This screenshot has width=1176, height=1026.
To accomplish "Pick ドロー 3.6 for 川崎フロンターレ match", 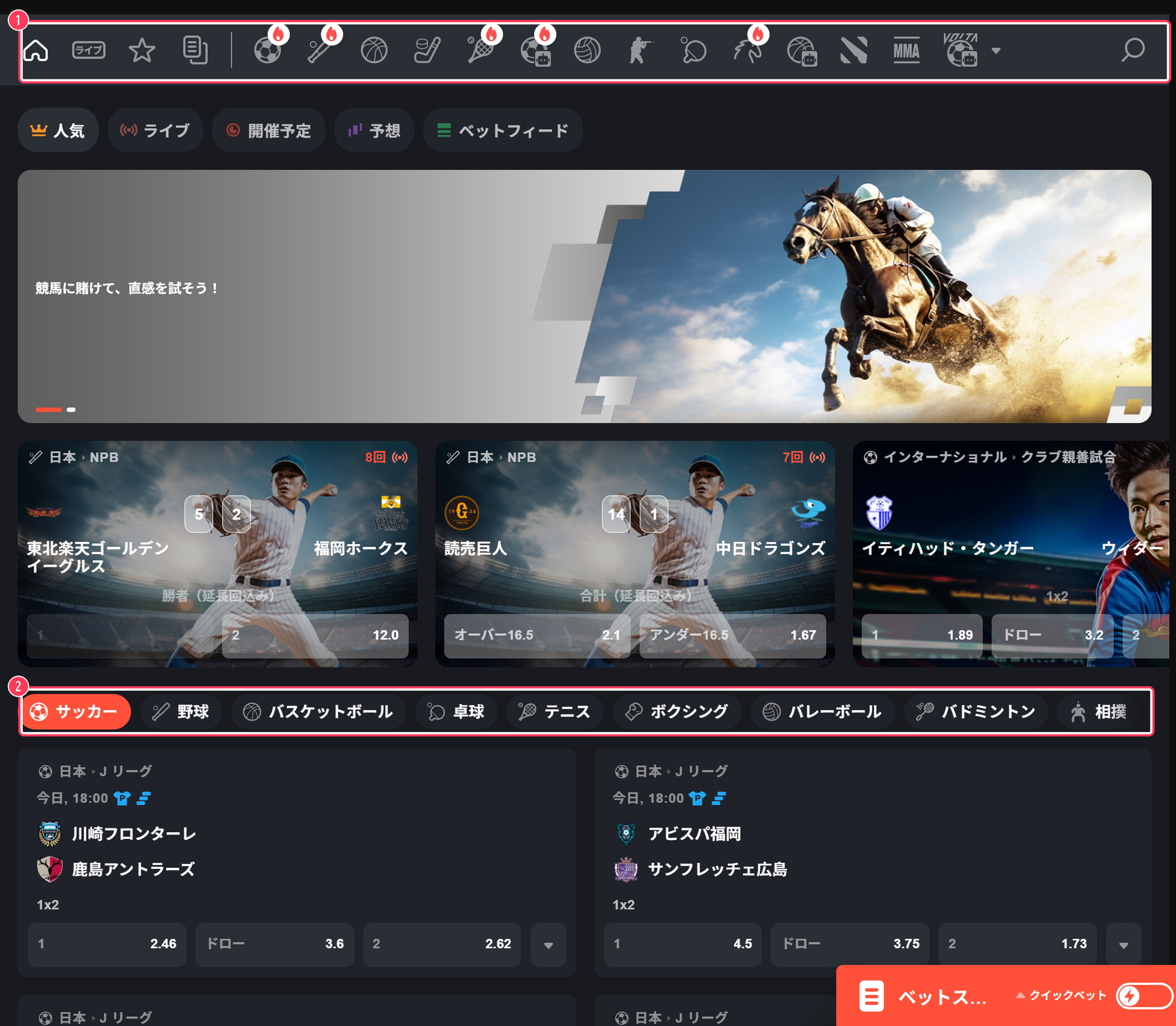I will [275, 945].
